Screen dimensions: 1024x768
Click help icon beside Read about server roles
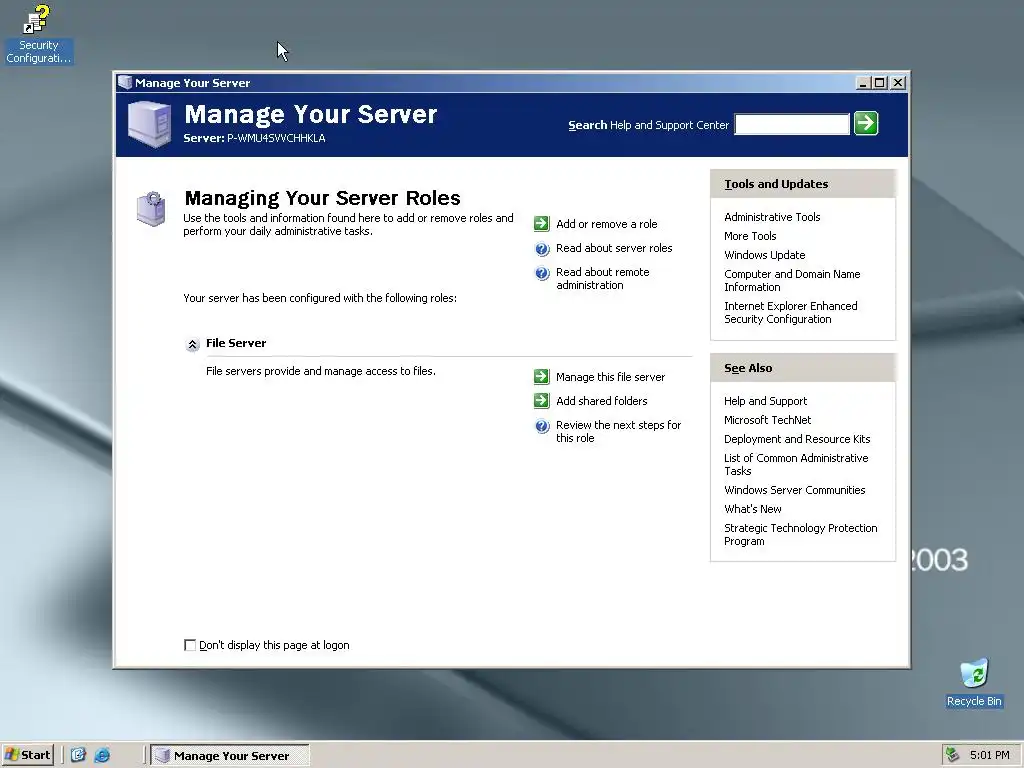pyautogui.click(x=542, y=249)
